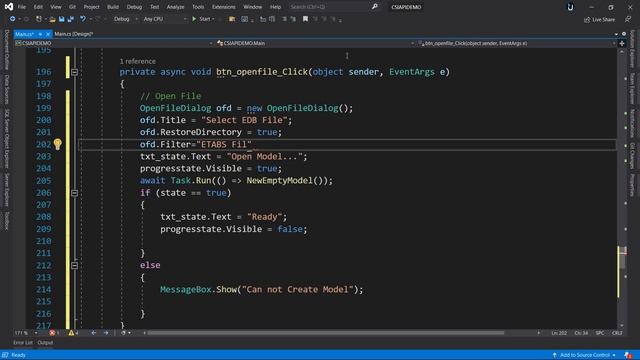Click the feedback icon beside Live Share

pyautogui.click(x=627, y=19)
